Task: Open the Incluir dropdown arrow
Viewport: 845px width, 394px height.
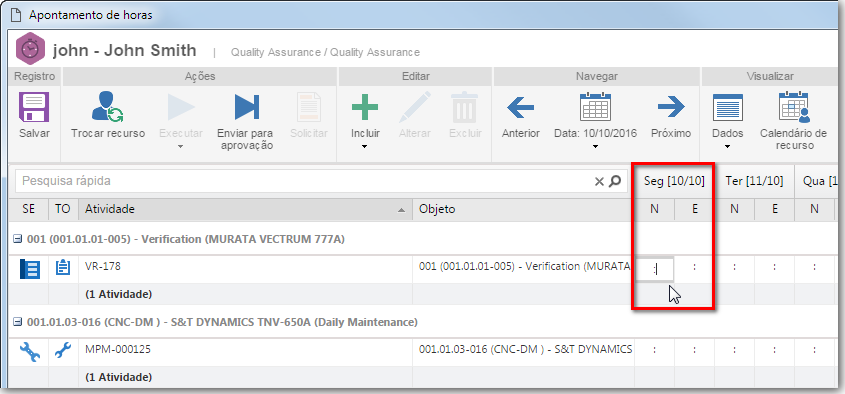Action: (365, 147)
